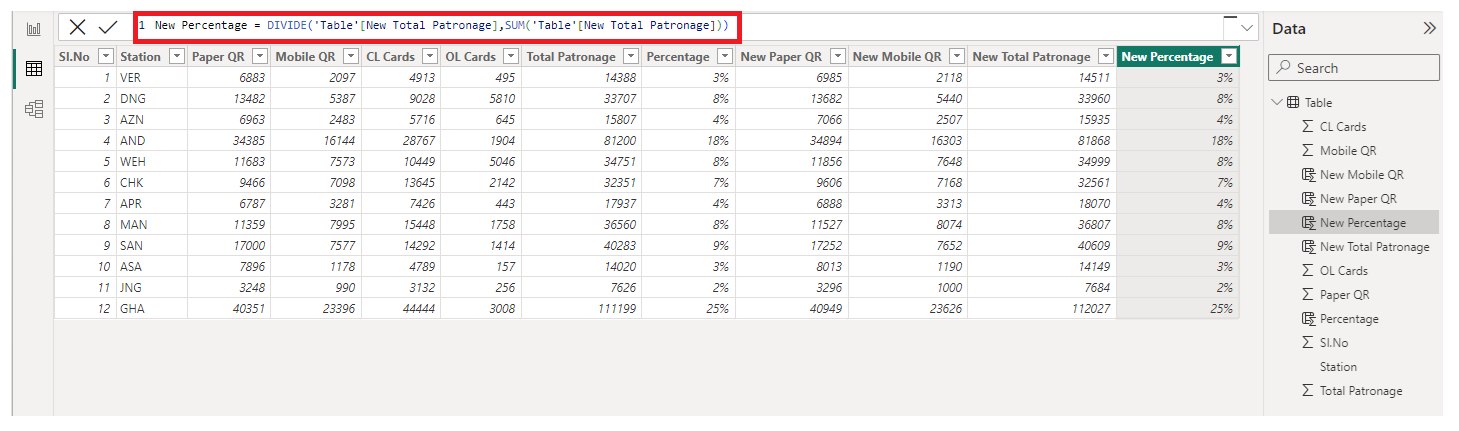Collapse the Data pane double-chevron
Screen dimensions: 1459x431
click(x=1429, y=29)
